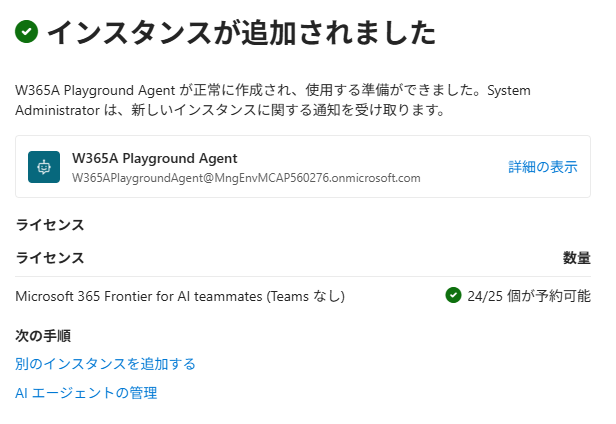This screenshot has height=424, width=616.
Task: Click the 24/25 個が予約可能 status text
Action: click(x=529, y=296)
